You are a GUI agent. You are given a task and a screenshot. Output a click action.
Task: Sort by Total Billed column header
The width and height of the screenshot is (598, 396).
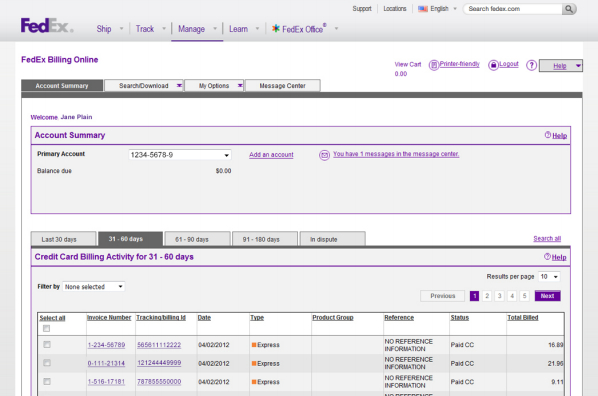tap(522, 317)
